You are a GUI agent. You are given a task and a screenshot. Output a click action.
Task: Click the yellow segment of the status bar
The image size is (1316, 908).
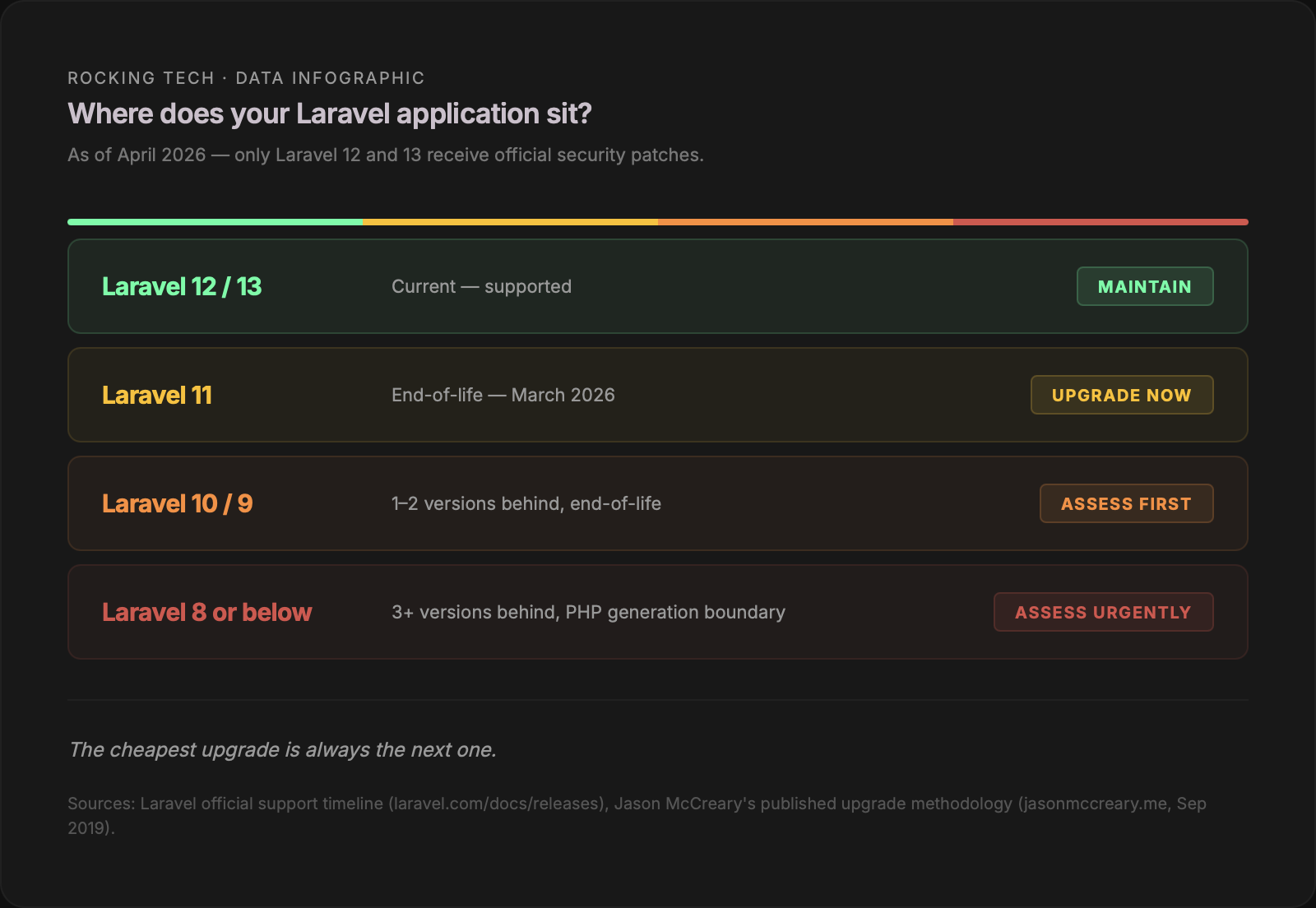point(510,221)
